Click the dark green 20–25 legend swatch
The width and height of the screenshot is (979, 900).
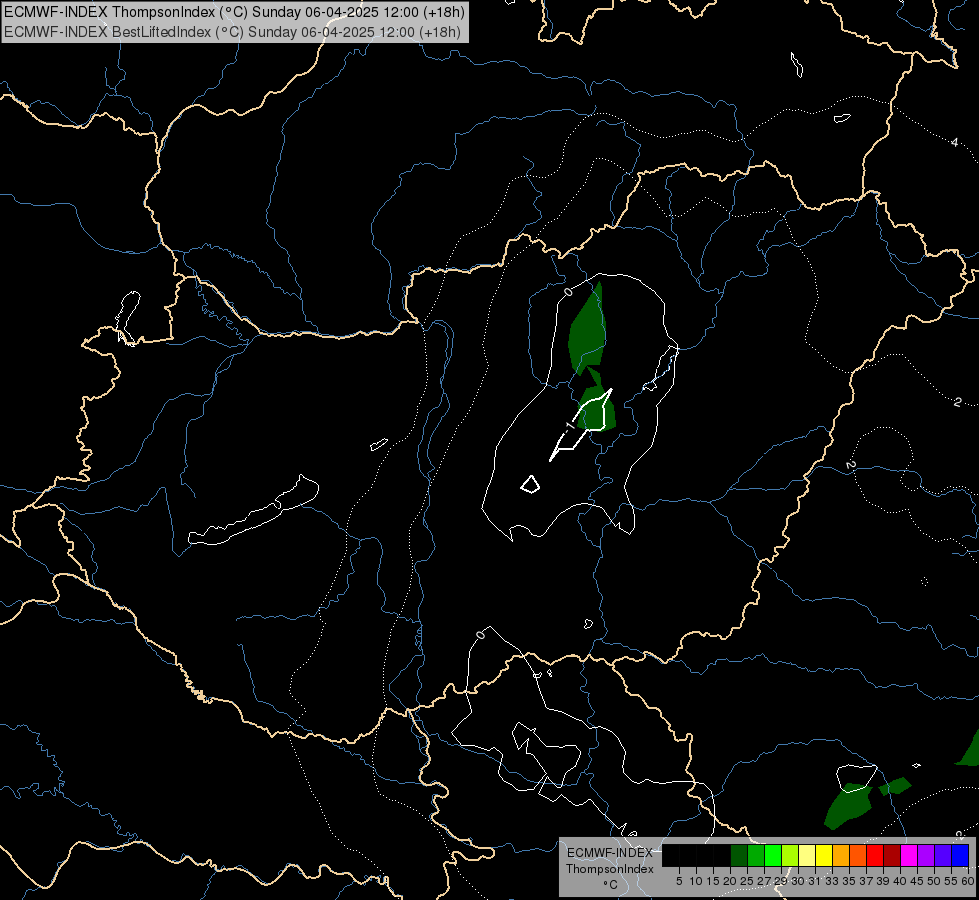coord(739,855)
